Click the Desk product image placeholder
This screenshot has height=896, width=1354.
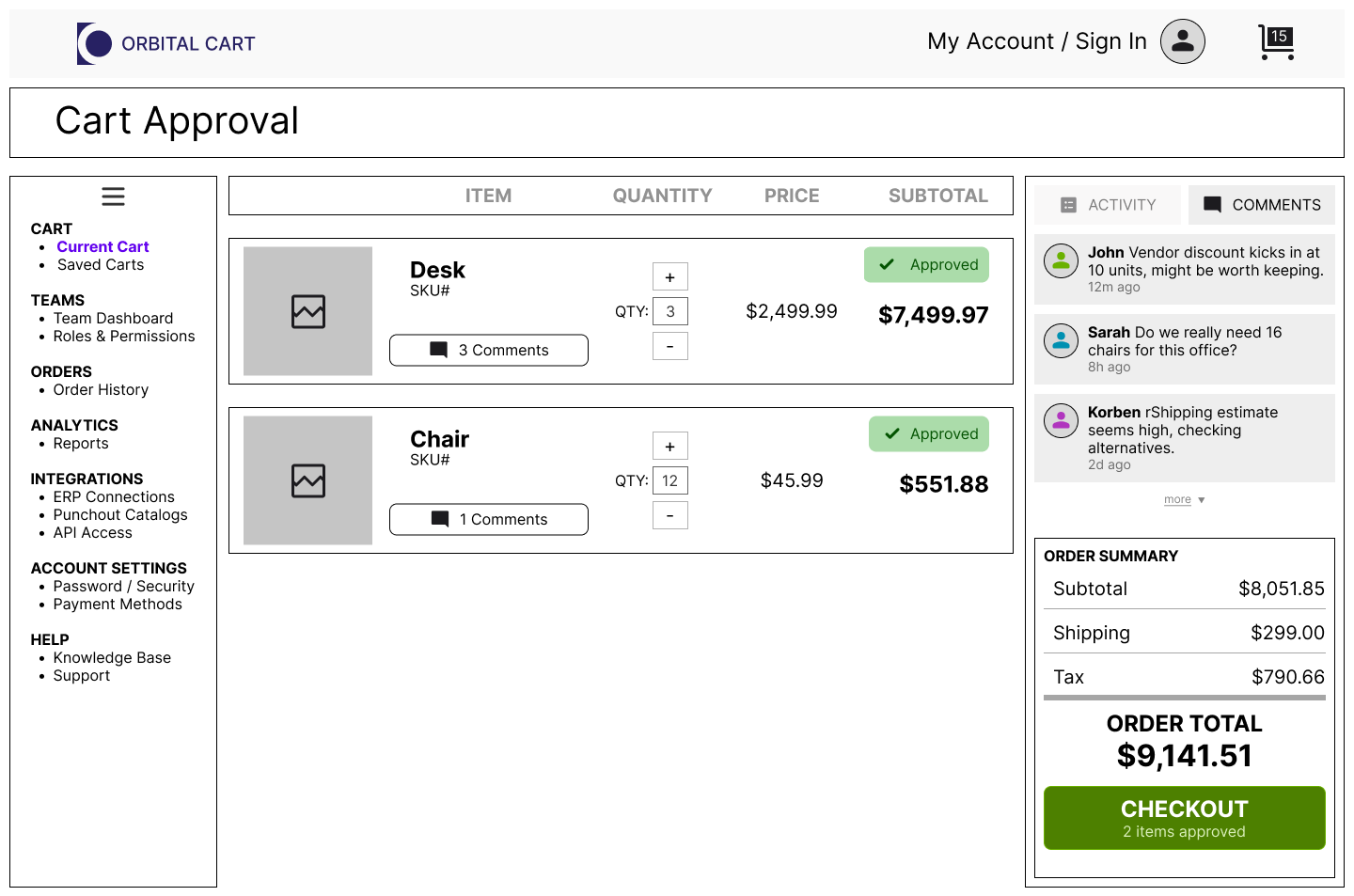(307, 311)
